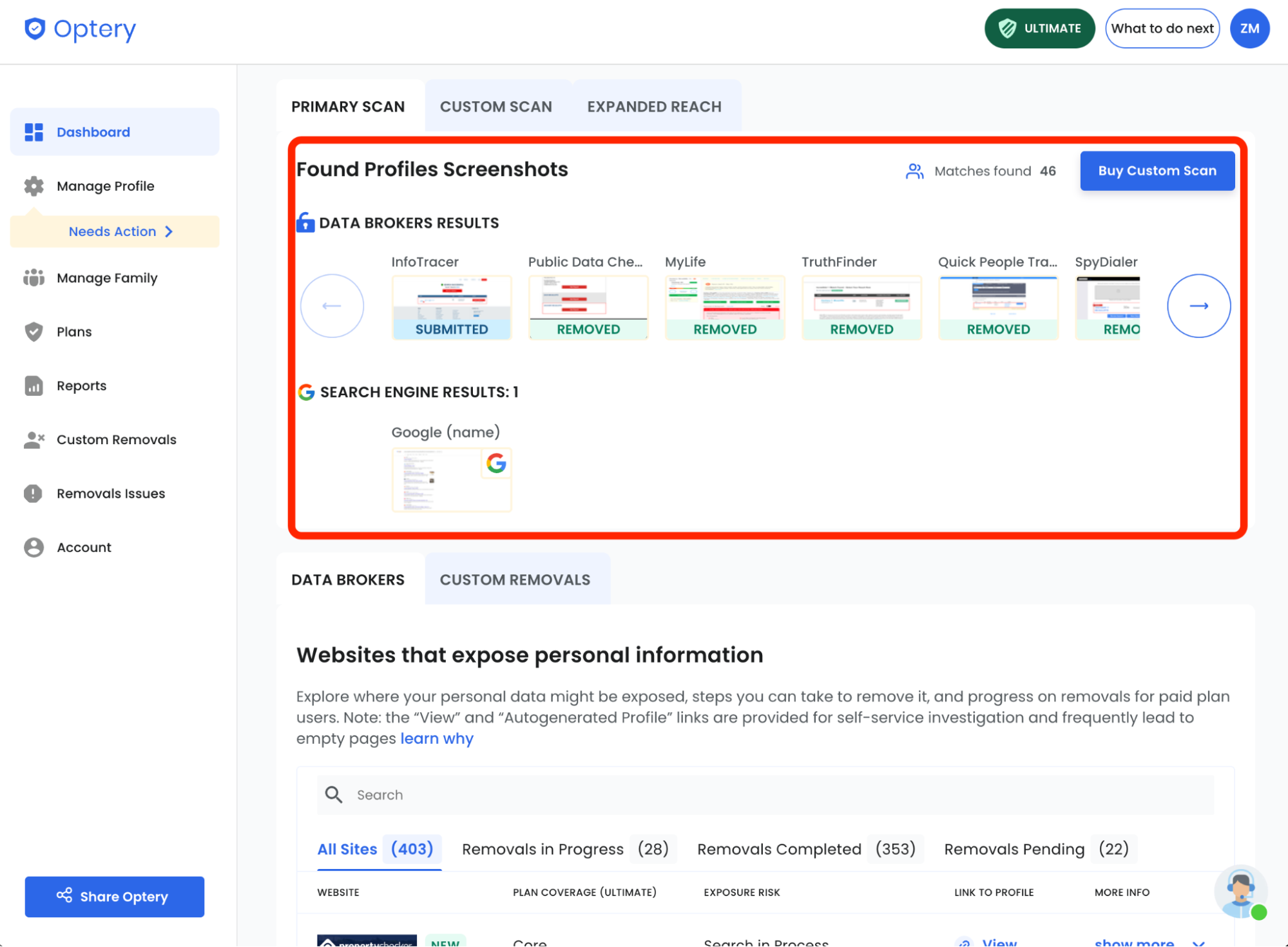Viewport: 1288px width, 947px height.
Task: Click the WEBSITE column header
Action: (338, 892)
